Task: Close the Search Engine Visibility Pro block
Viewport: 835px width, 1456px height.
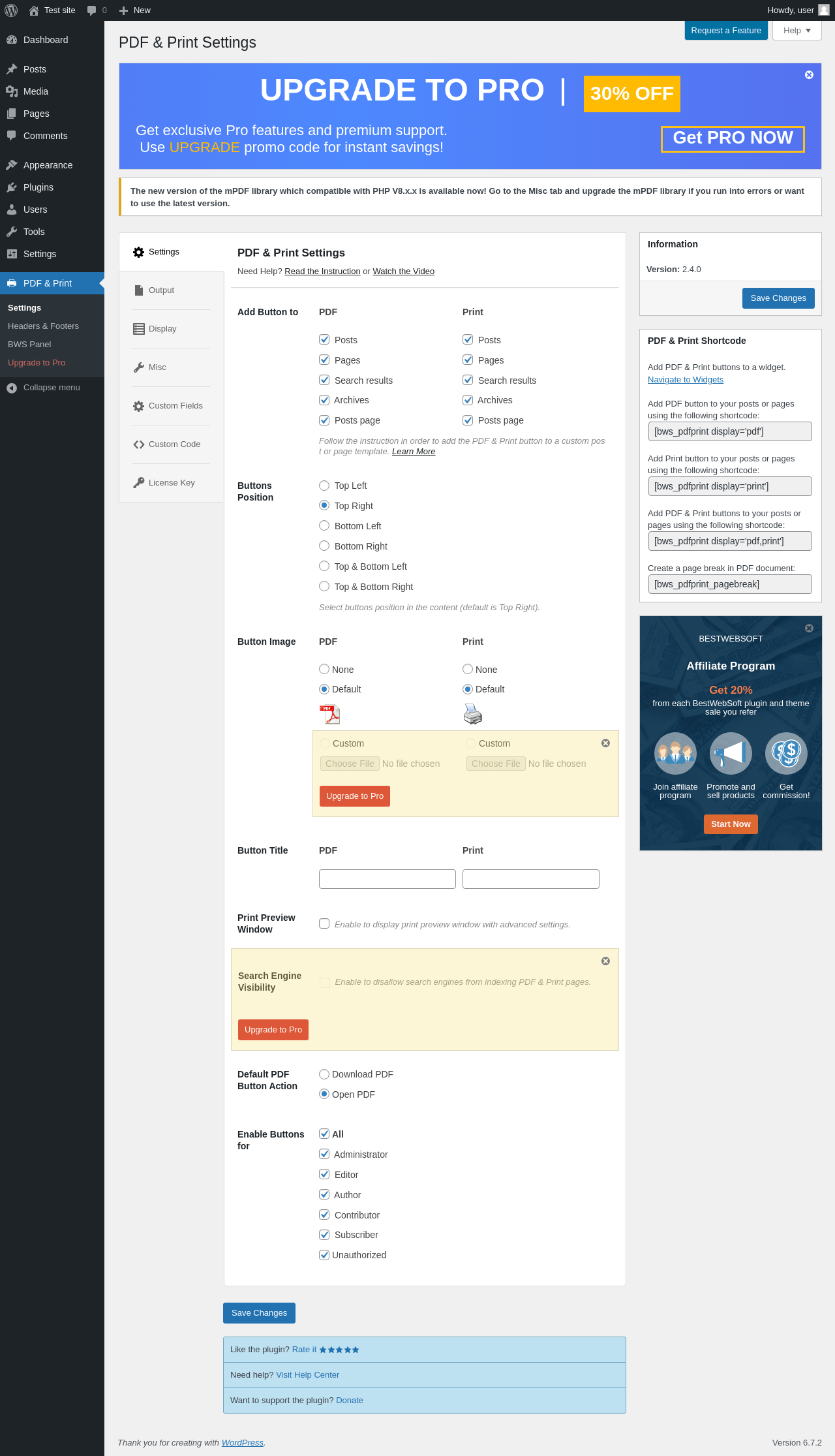Action: click(605, 961)
